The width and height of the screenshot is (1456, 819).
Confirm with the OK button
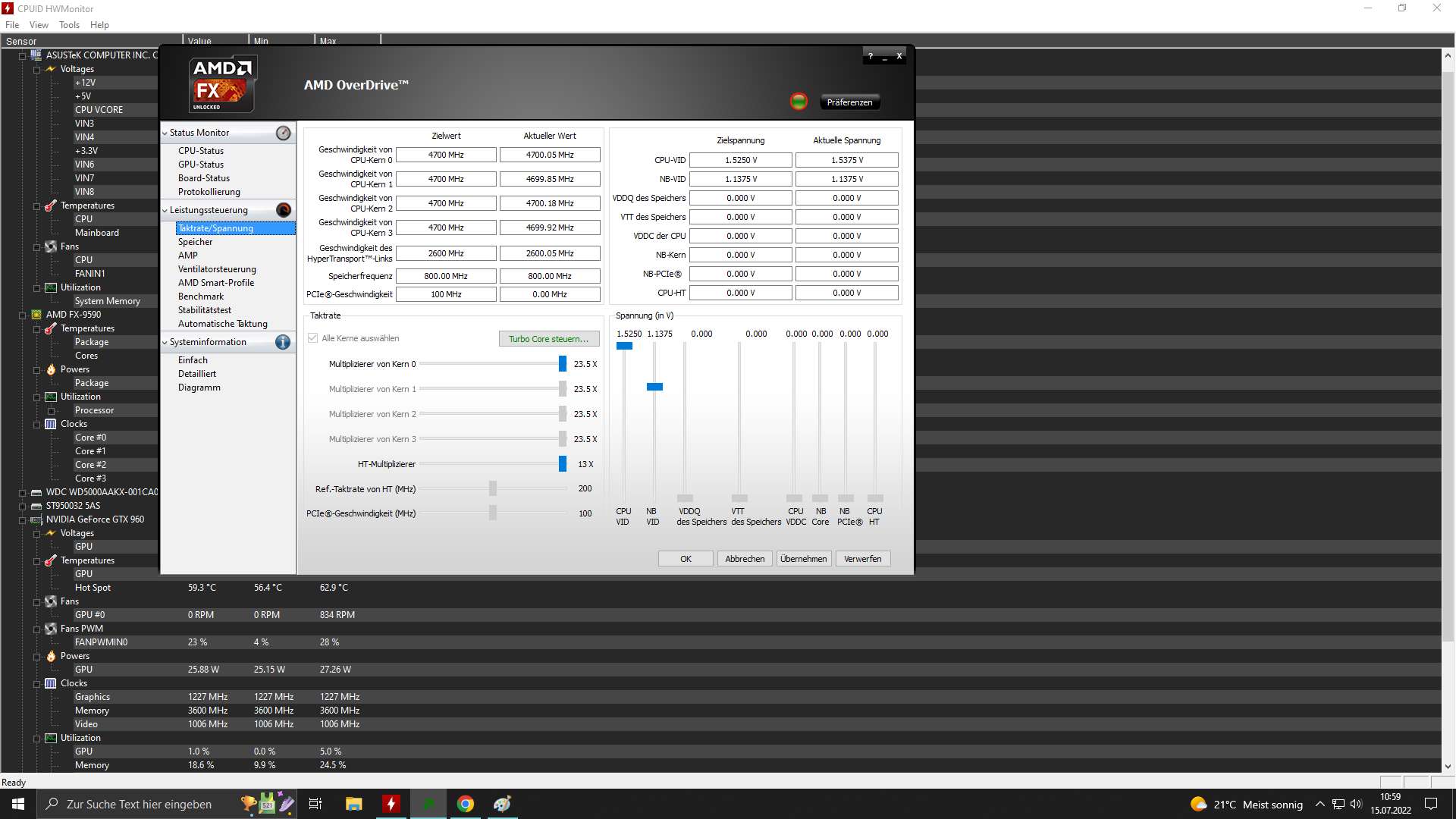pos(686,559)
